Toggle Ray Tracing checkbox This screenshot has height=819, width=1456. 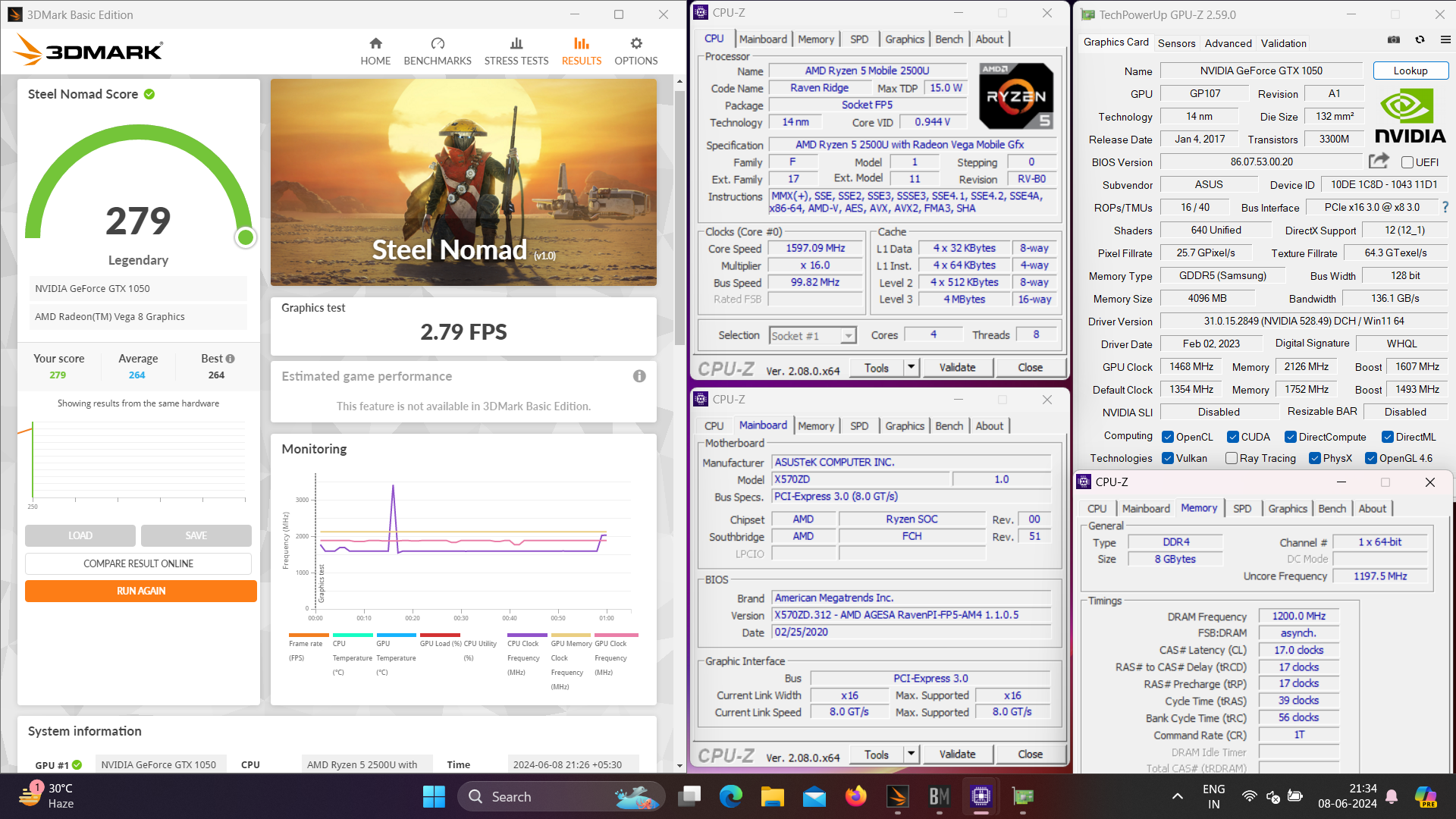(x=1232, y=458)
